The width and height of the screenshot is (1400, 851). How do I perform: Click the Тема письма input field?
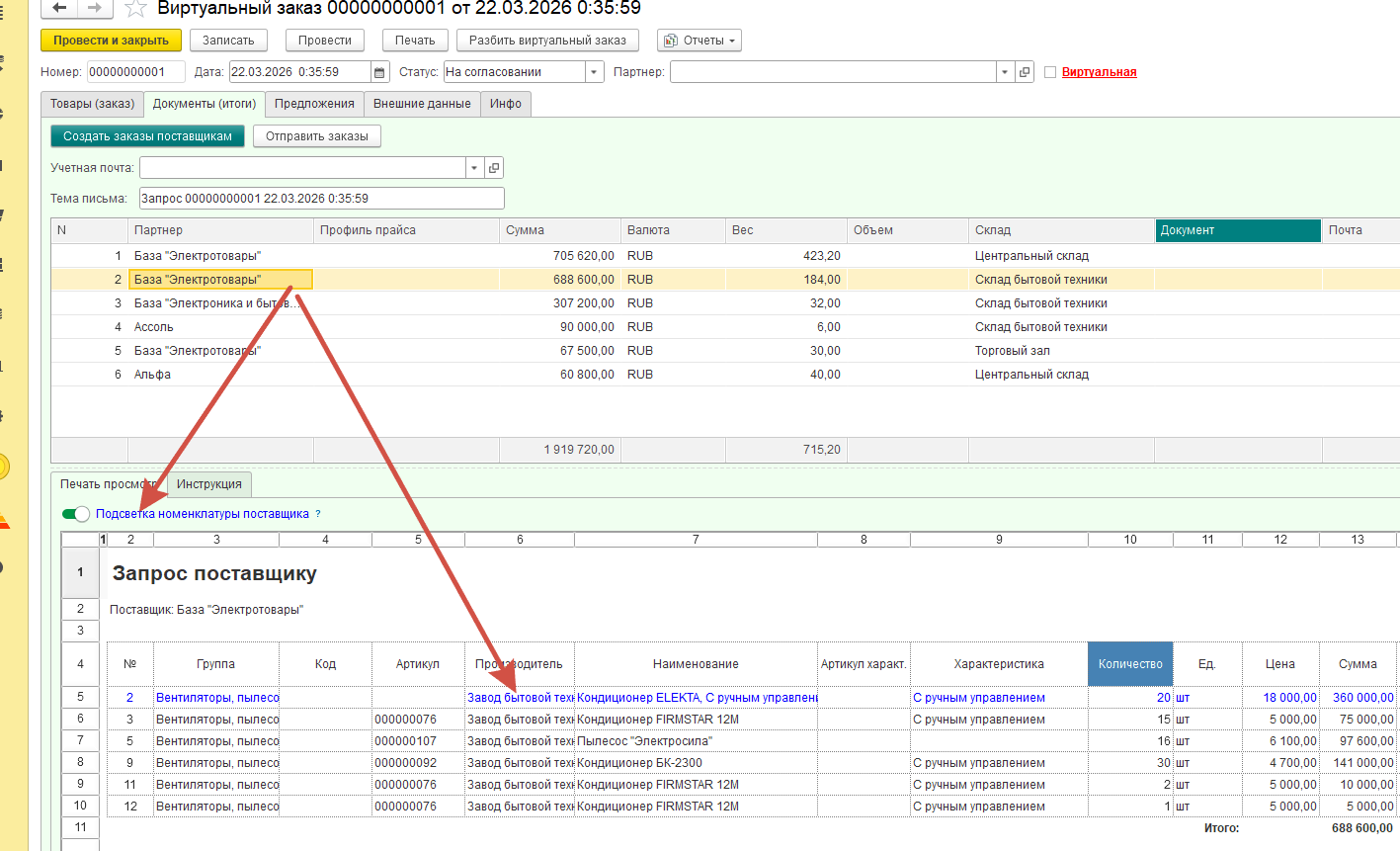[x=321, y=199]
